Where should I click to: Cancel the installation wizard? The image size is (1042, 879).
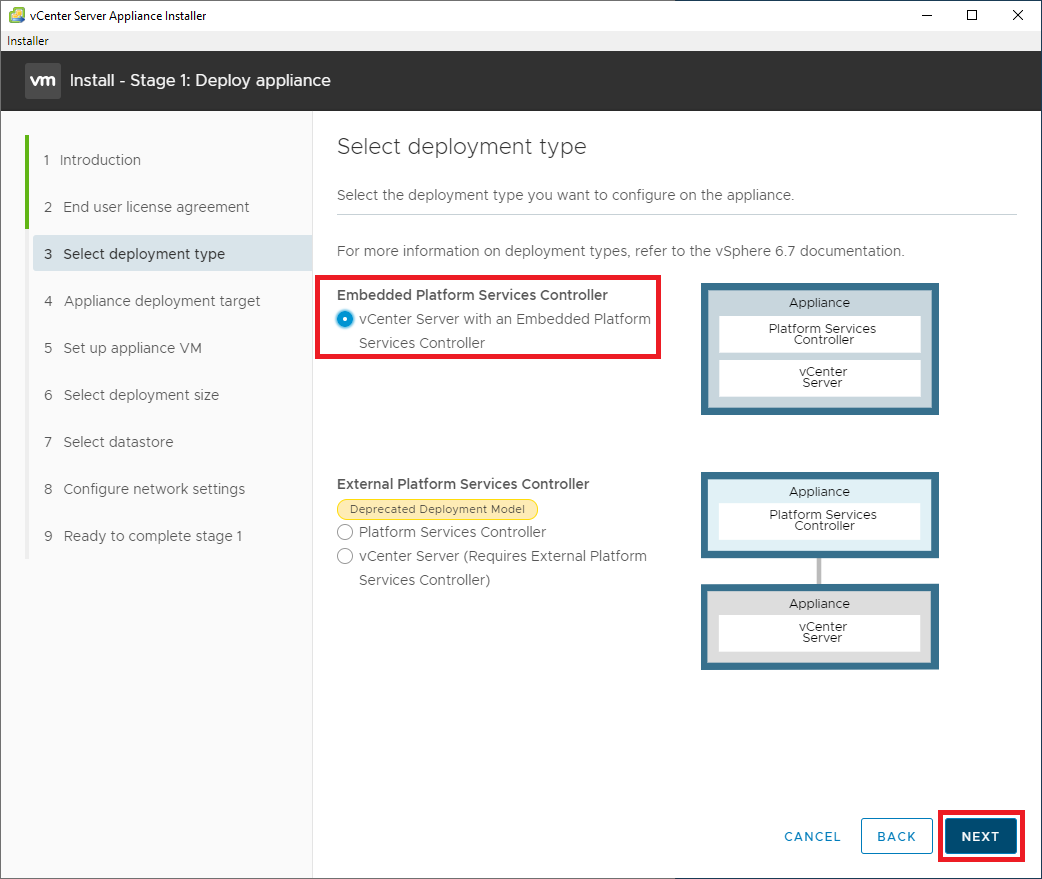click(812, 836)
